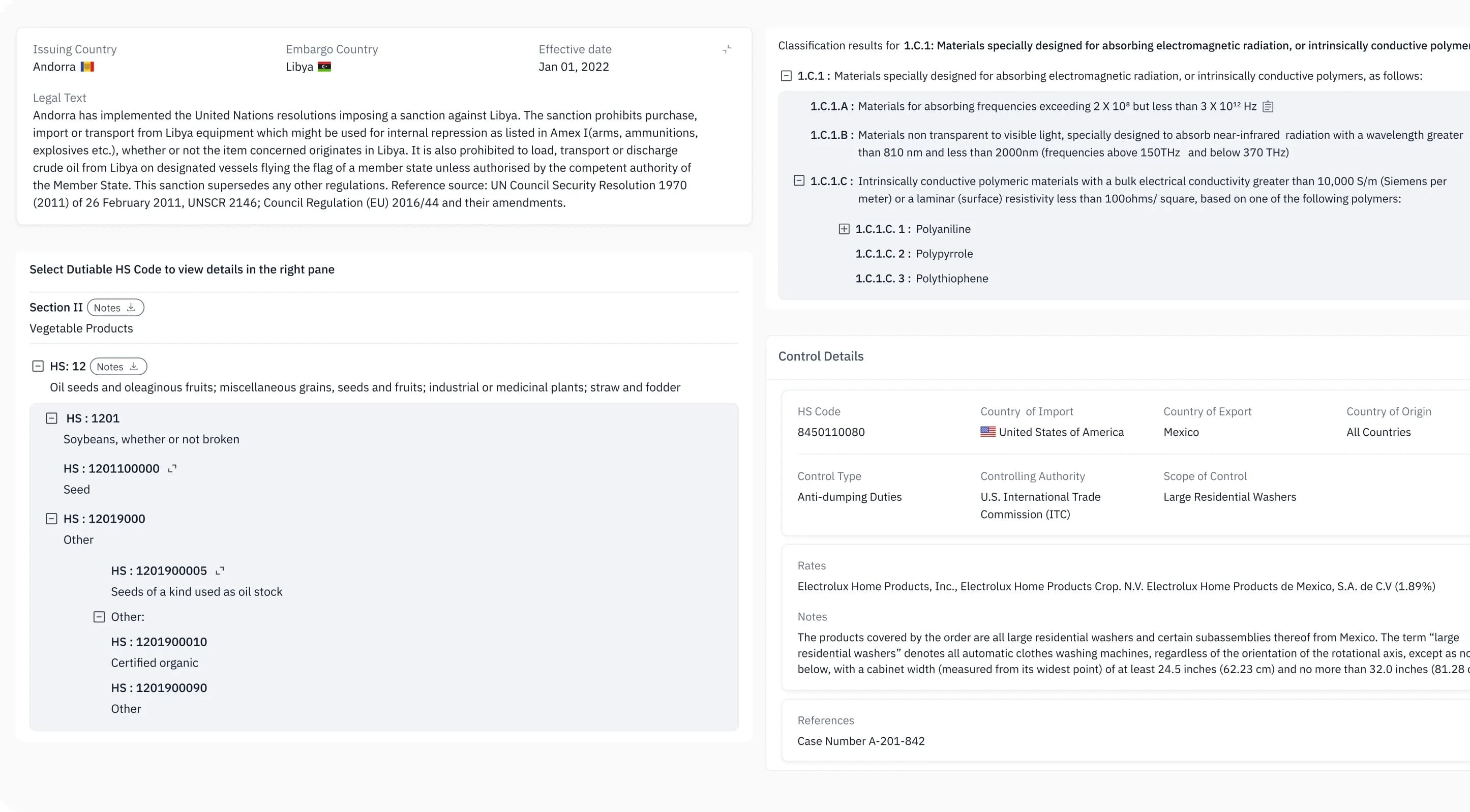
Task: Click the Andorra flag icon
Action: pos(87,67)
